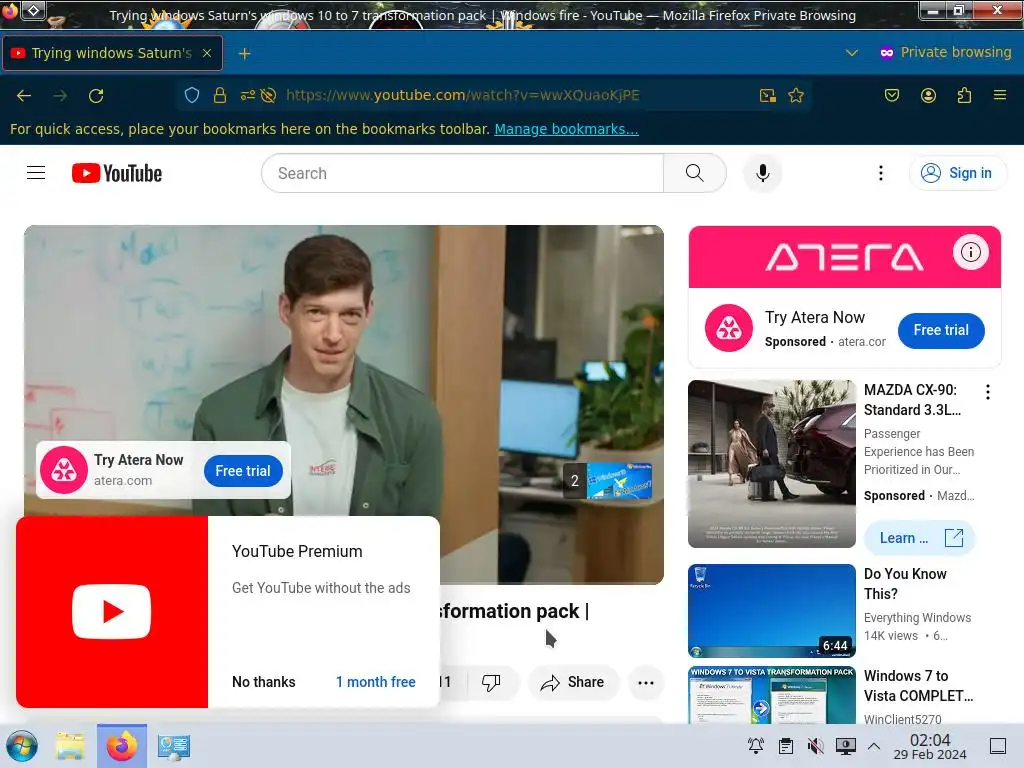
Task: Open MAZDA CX-90 ad thumbnail
Action: 772,464
